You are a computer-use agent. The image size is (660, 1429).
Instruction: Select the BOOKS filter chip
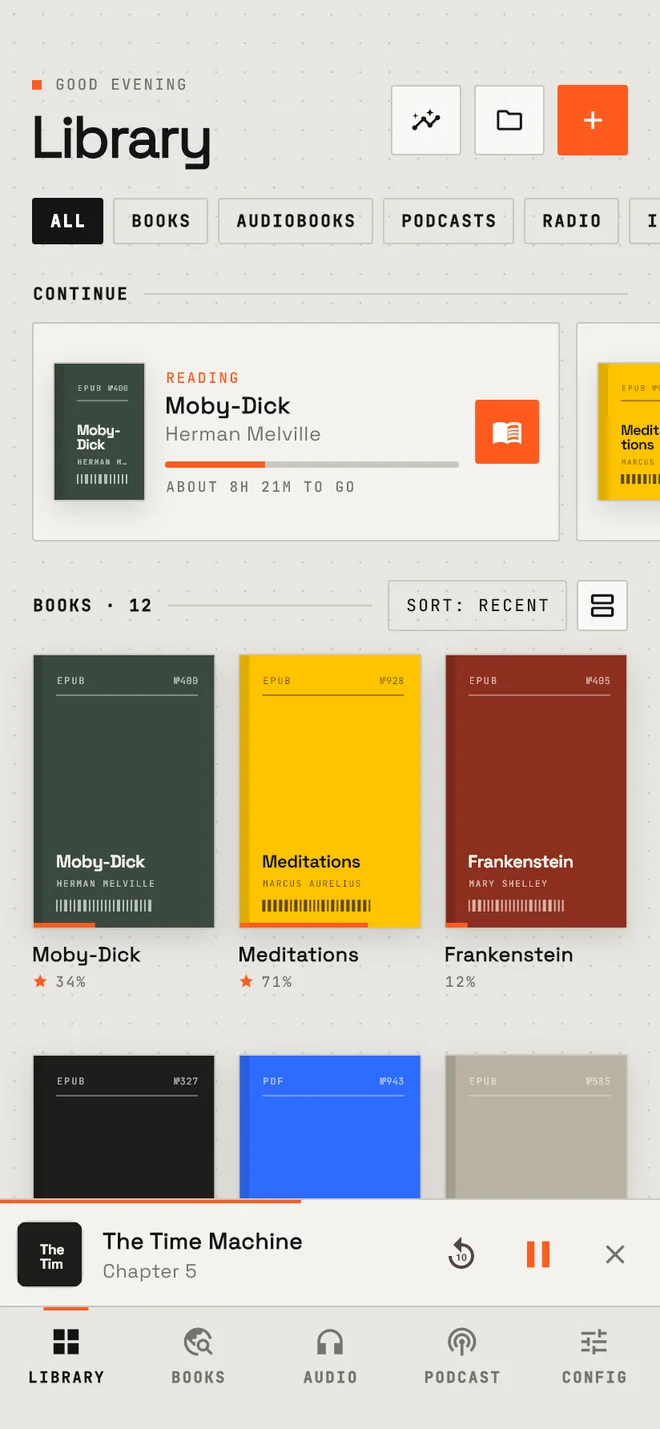tap(161, 221)
